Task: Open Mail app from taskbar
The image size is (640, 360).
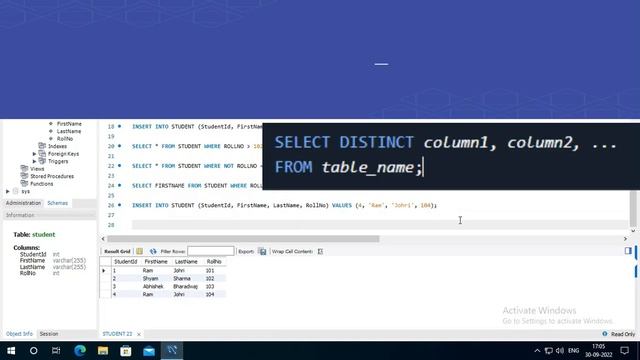Action: point(149,351)
